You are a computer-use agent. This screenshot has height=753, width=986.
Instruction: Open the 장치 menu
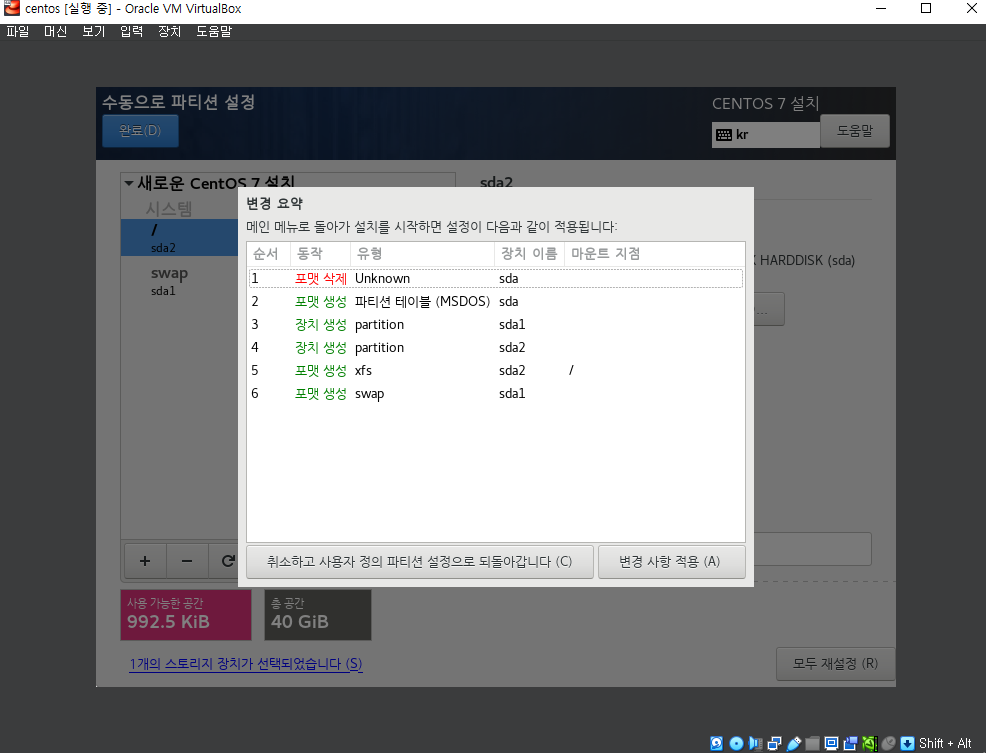pos(170,31)
